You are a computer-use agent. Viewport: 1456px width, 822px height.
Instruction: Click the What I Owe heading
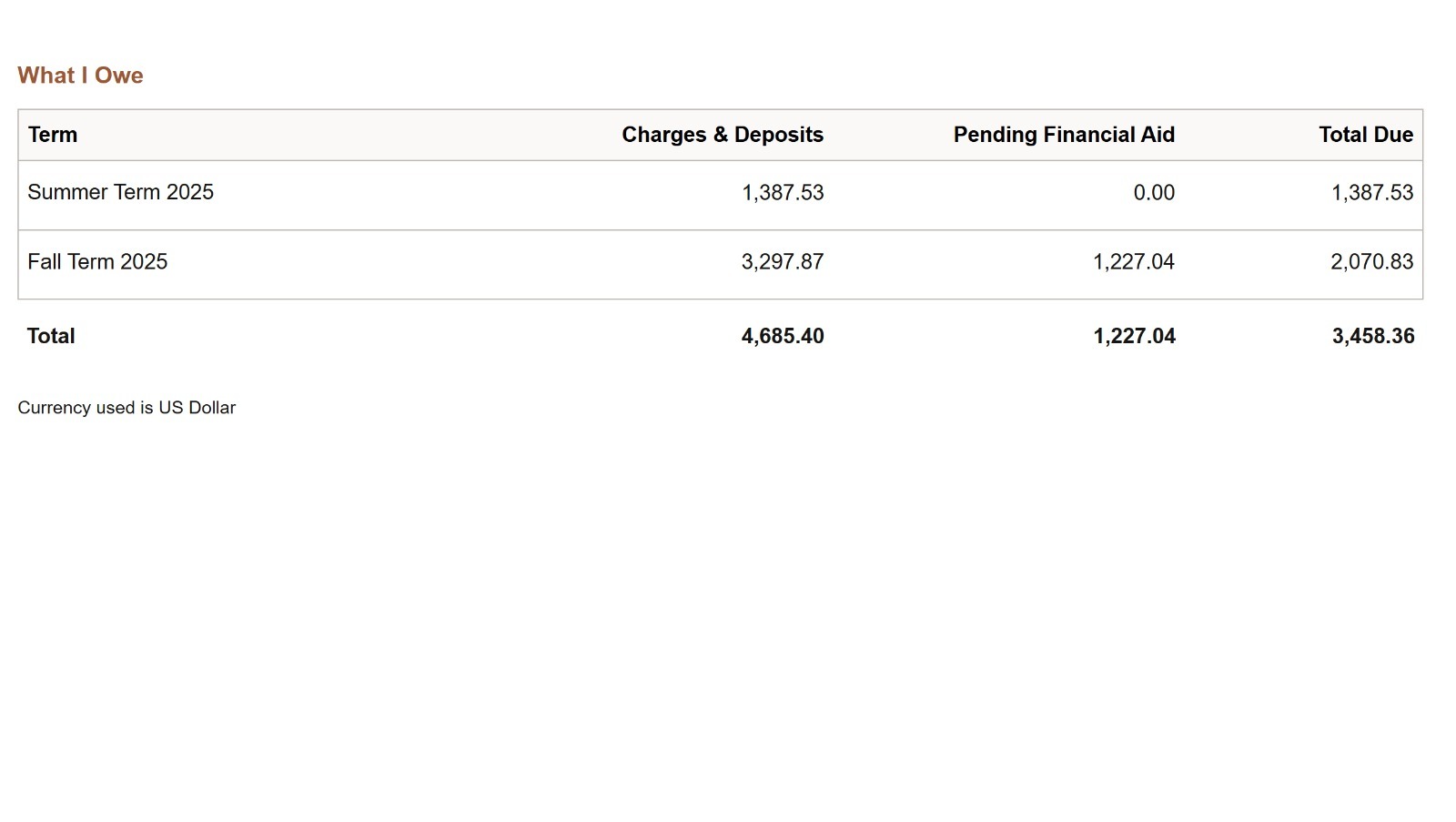coord(80,76)
